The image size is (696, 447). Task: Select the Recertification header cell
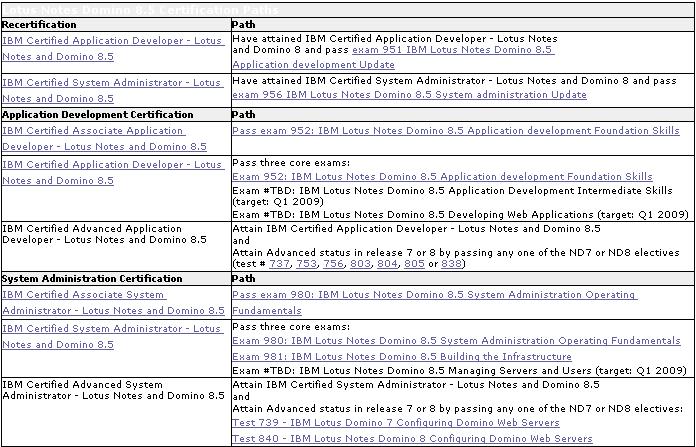pyautogui.click(x=116, y=24)
